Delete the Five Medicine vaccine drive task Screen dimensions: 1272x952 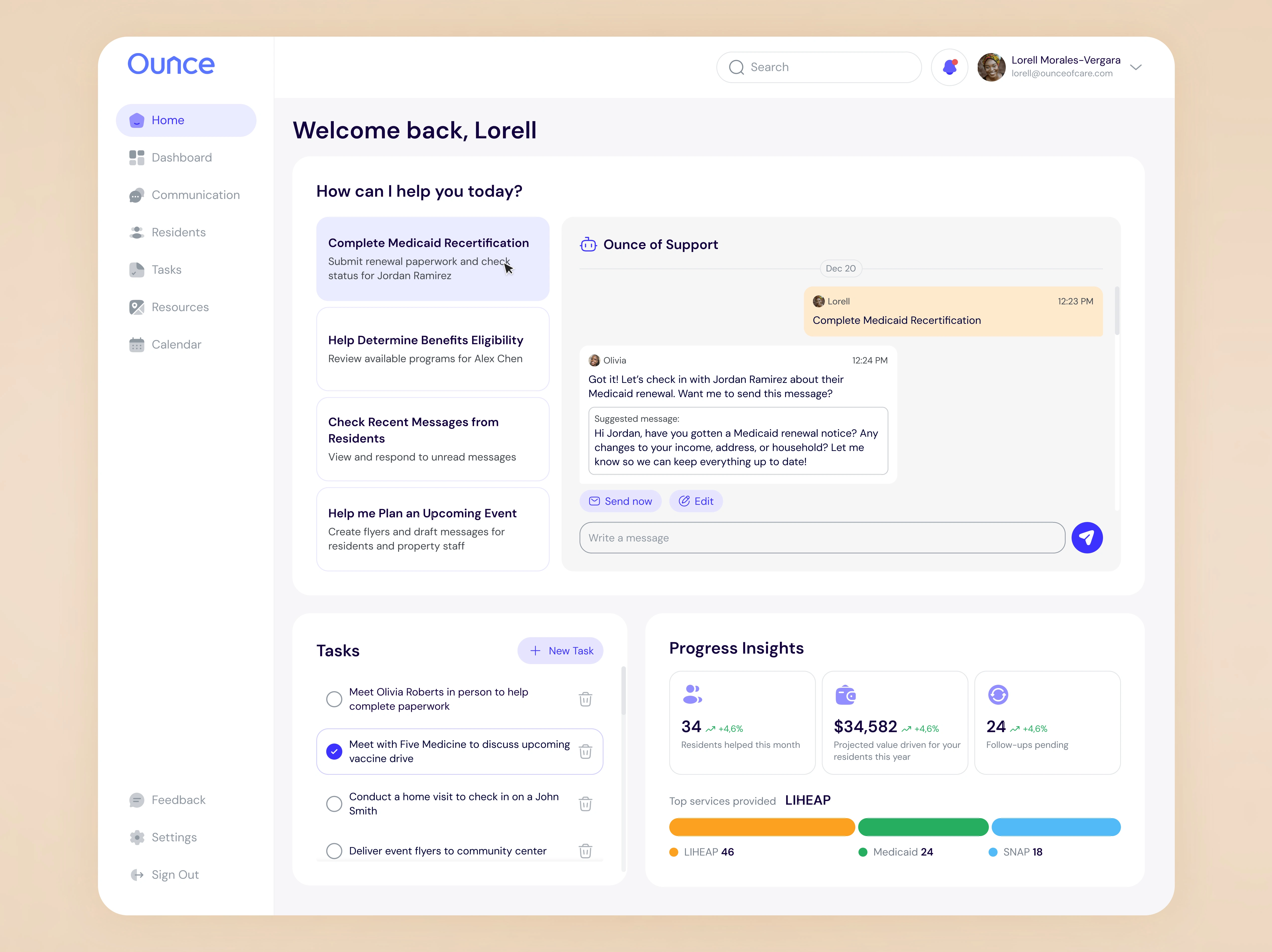pos(585,751)
